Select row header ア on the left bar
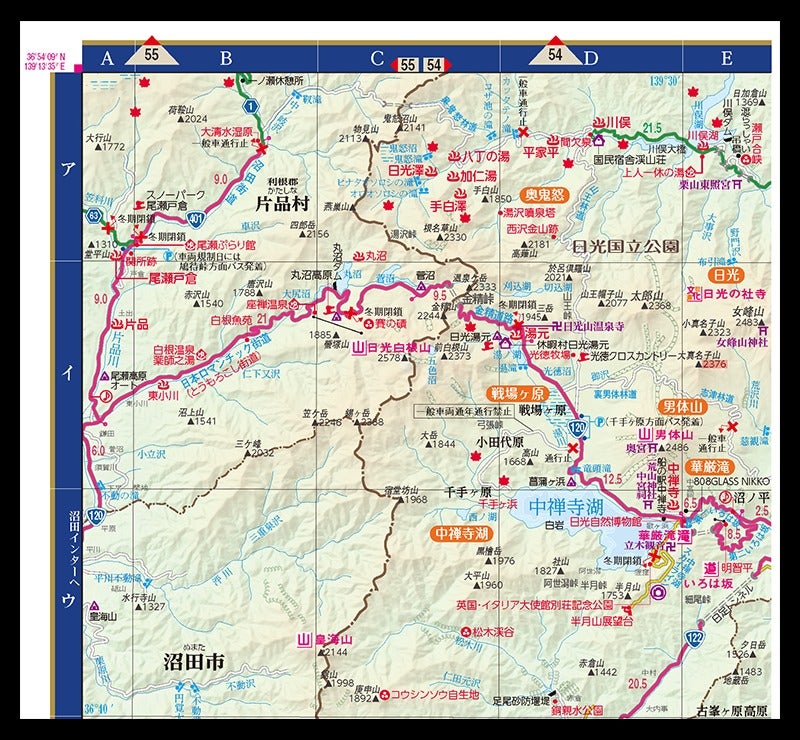The height and width of the screenshot is (740, 800). point(67,169)
